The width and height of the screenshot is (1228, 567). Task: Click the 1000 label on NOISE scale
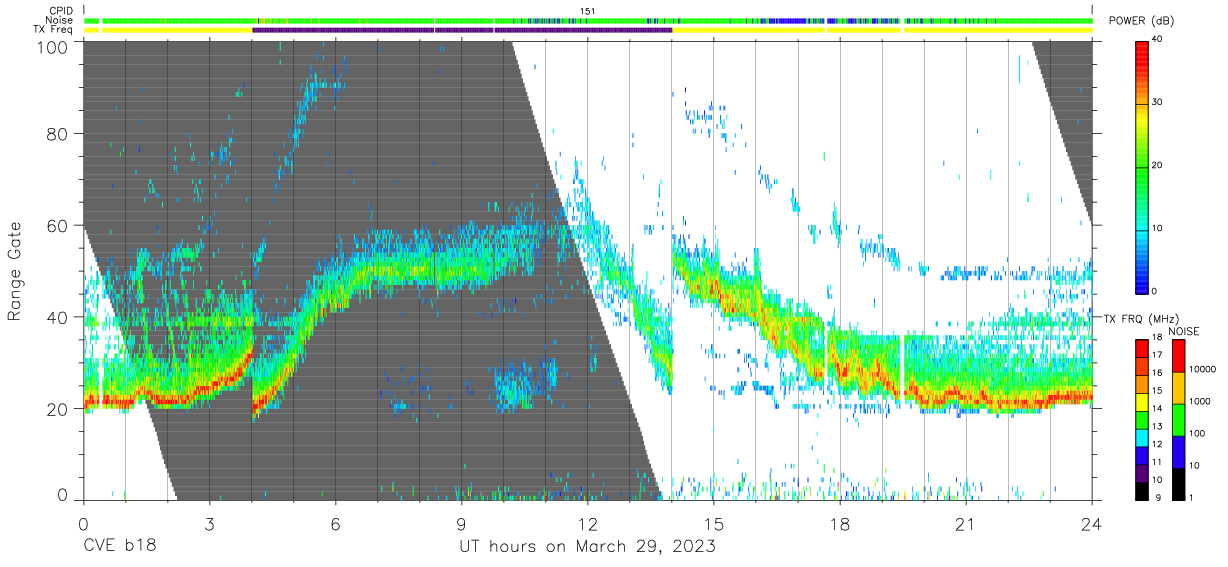(x=1199, y=402)
